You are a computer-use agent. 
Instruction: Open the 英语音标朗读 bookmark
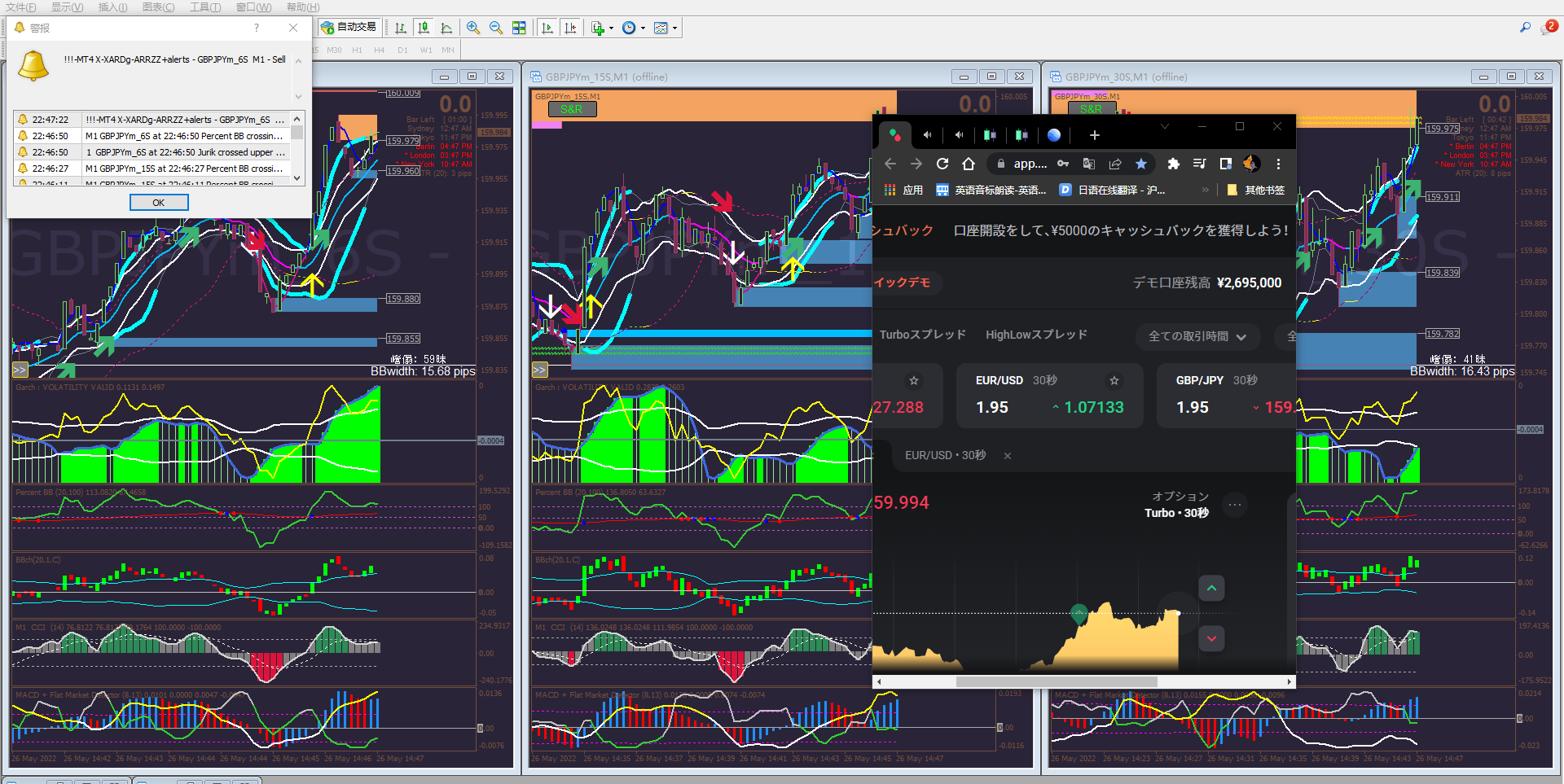point(991,190)
